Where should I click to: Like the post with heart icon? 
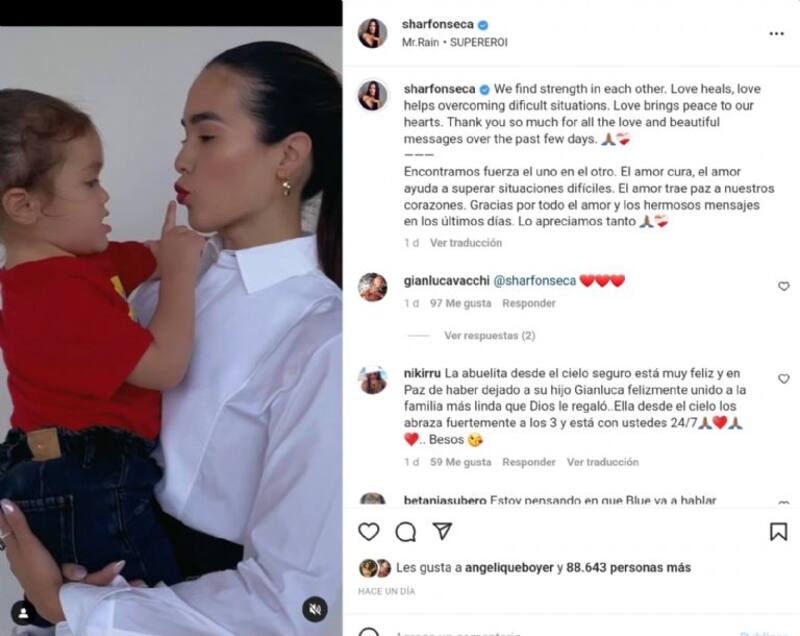point(368,531)
